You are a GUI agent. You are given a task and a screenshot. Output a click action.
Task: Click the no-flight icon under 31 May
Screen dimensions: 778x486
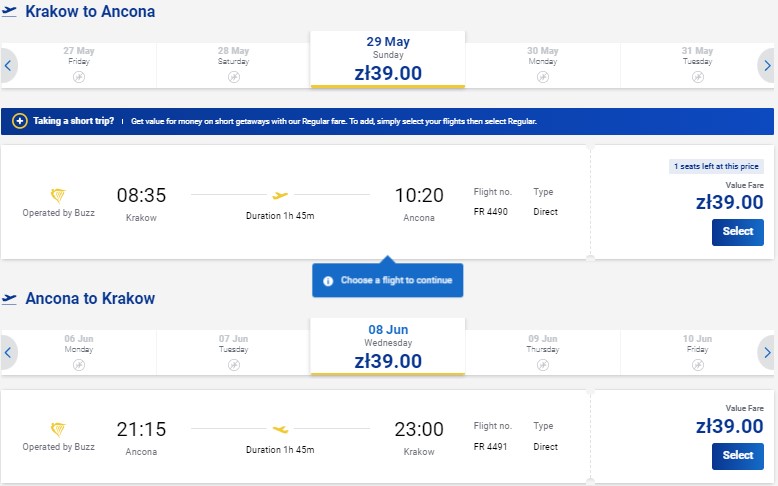(x=698, y=77)
